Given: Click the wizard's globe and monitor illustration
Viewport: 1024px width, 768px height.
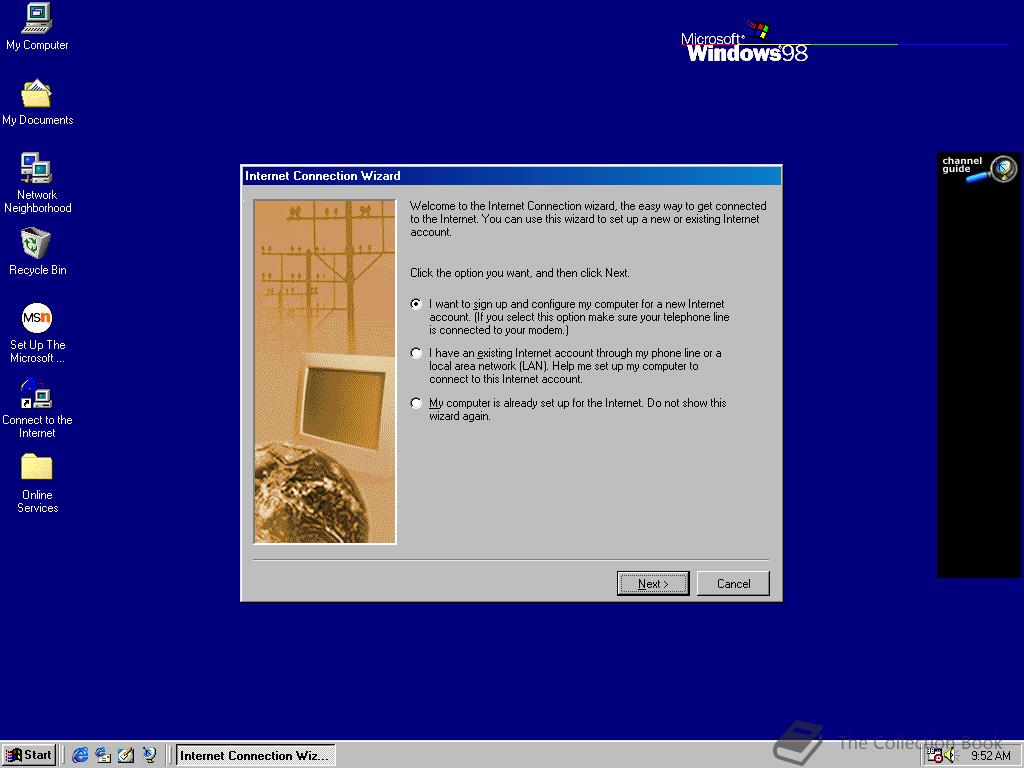Looking at the screenshot, I should pos(325,372).
